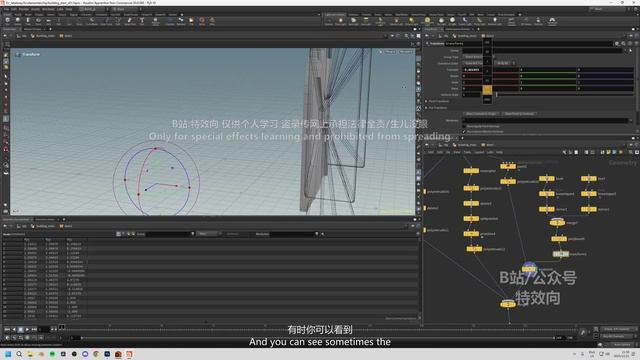
Task: Click Move Centroid to Origin button
Action: point(482,114)
